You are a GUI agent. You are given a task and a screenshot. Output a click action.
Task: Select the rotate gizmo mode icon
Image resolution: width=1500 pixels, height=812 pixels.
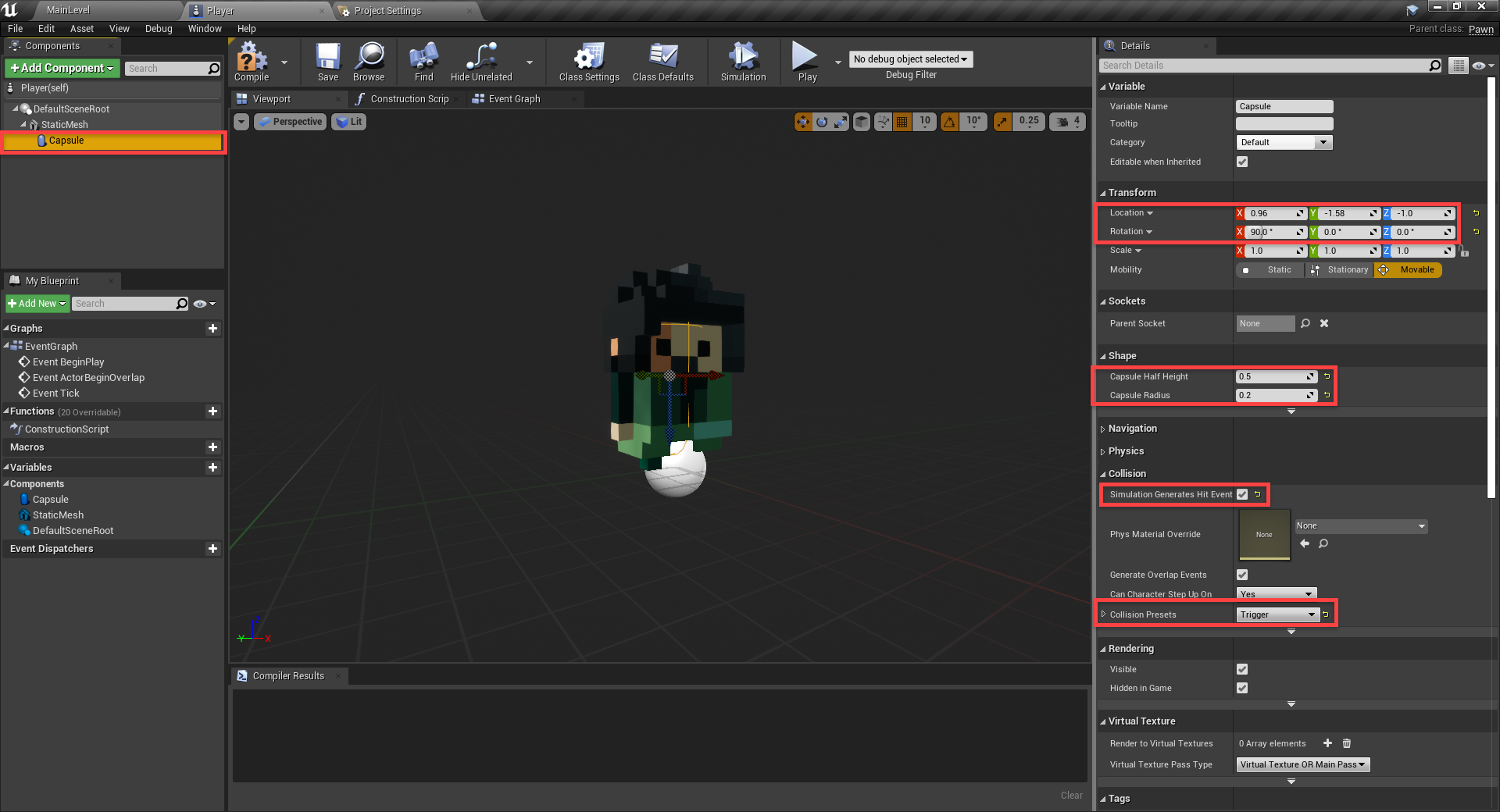(822, 122)
